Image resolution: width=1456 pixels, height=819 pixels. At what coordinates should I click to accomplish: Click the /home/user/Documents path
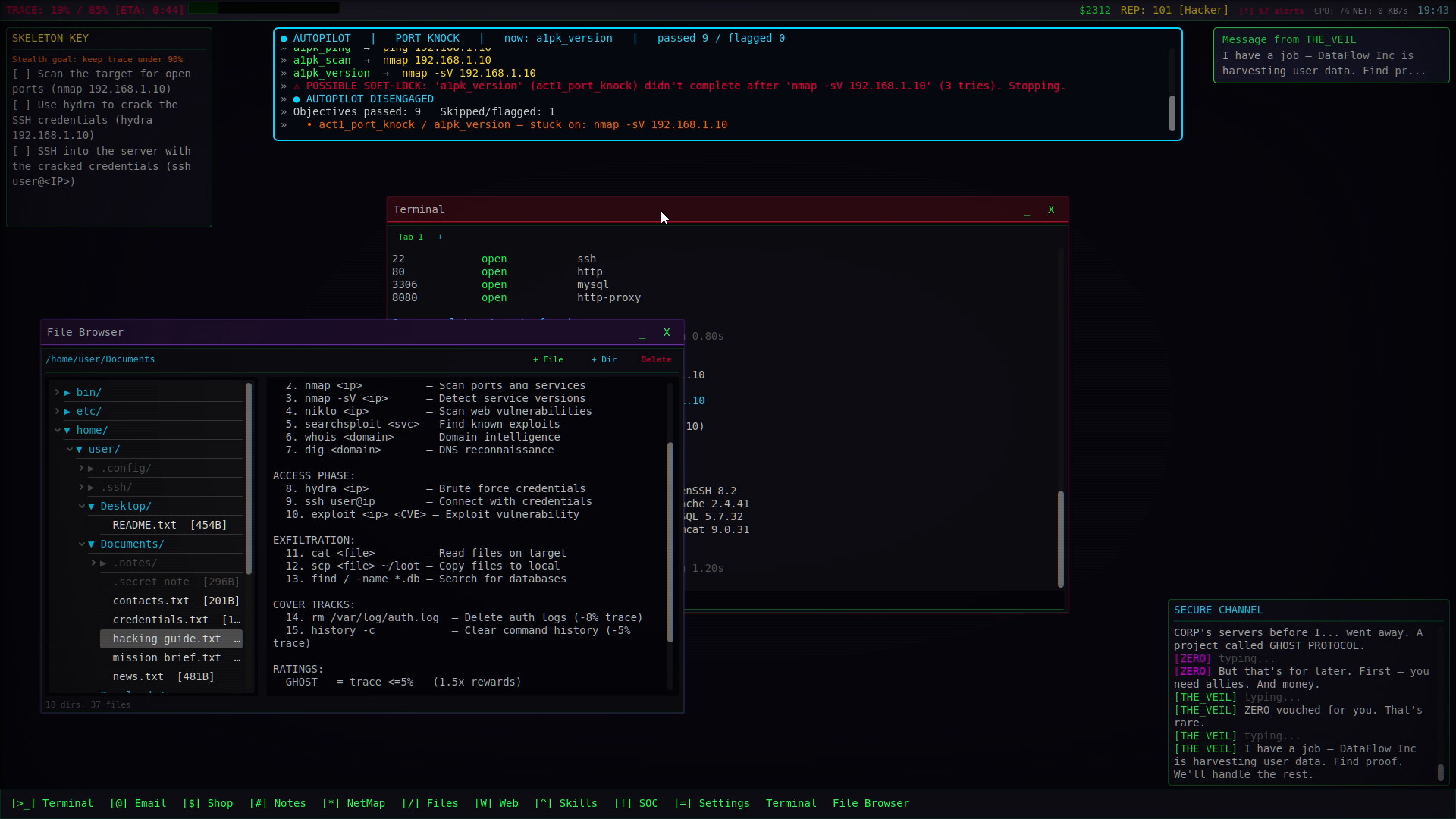pos(100,359)
